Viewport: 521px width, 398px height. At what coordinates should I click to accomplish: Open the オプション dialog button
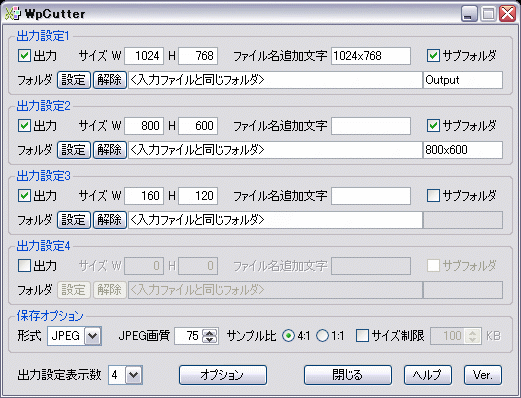[223, 375]
